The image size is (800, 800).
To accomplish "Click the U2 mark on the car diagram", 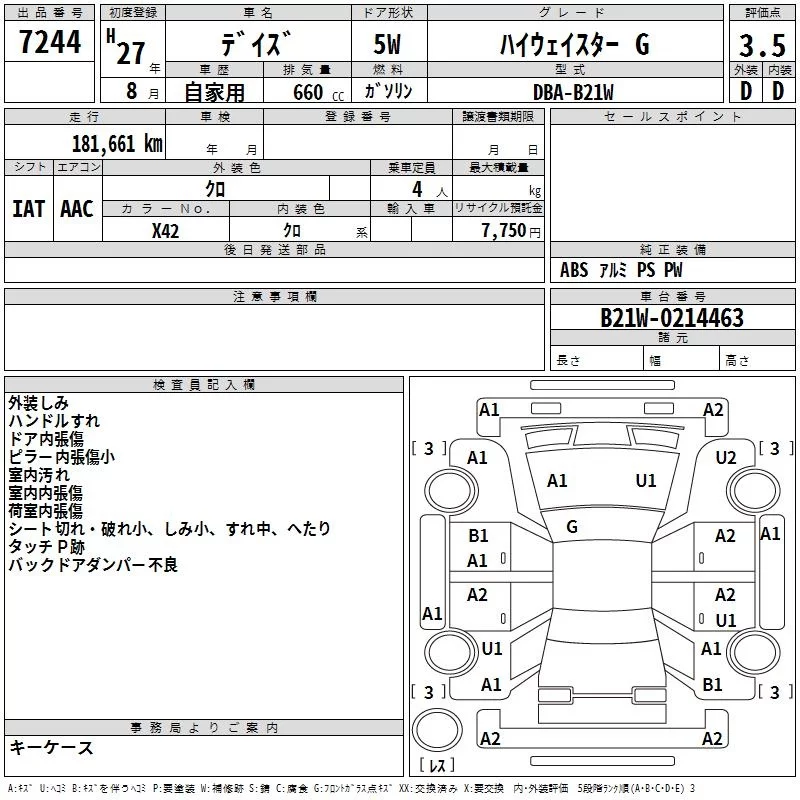I will pyautogui.click(x=726, y=458).
